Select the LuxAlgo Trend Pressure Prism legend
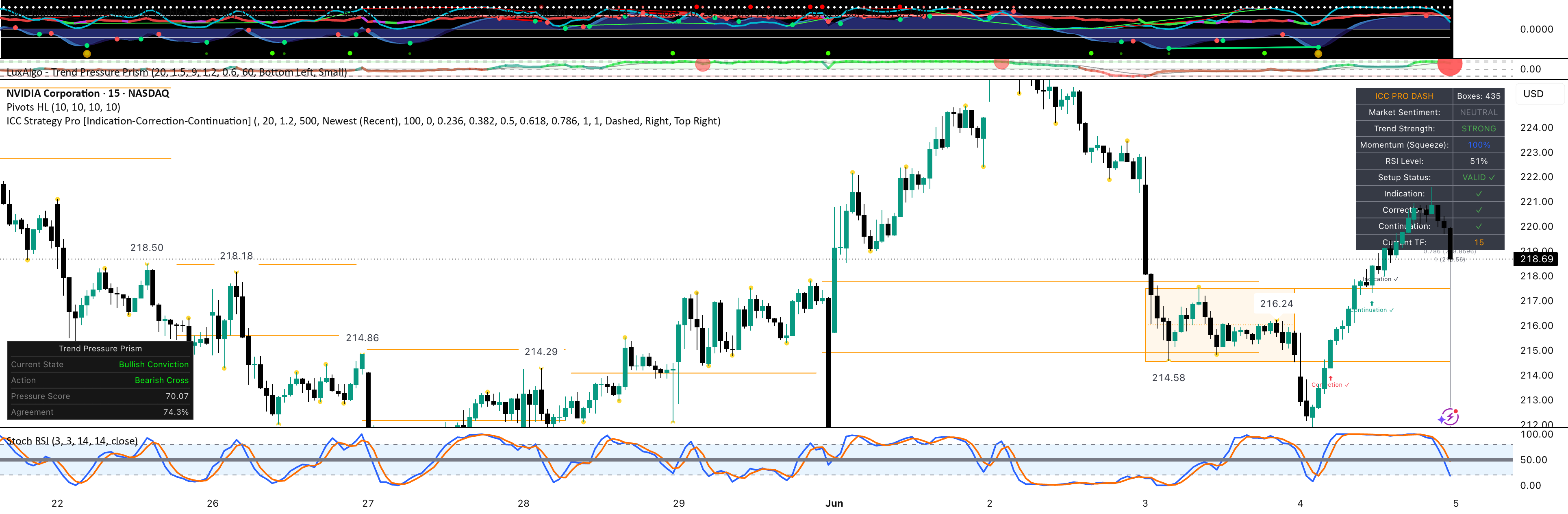This screenshot has height=514, width=1568. click(x=176, y=72)
